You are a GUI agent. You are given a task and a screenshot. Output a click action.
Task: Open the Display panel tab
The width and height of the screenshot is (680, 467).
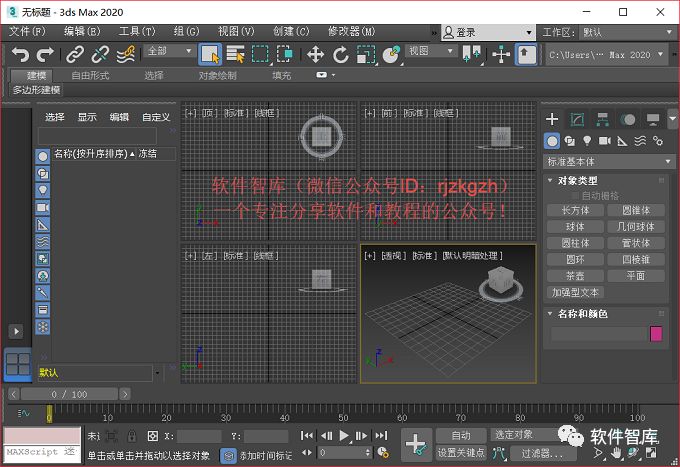pyautogui.click(x=653, y=119)
